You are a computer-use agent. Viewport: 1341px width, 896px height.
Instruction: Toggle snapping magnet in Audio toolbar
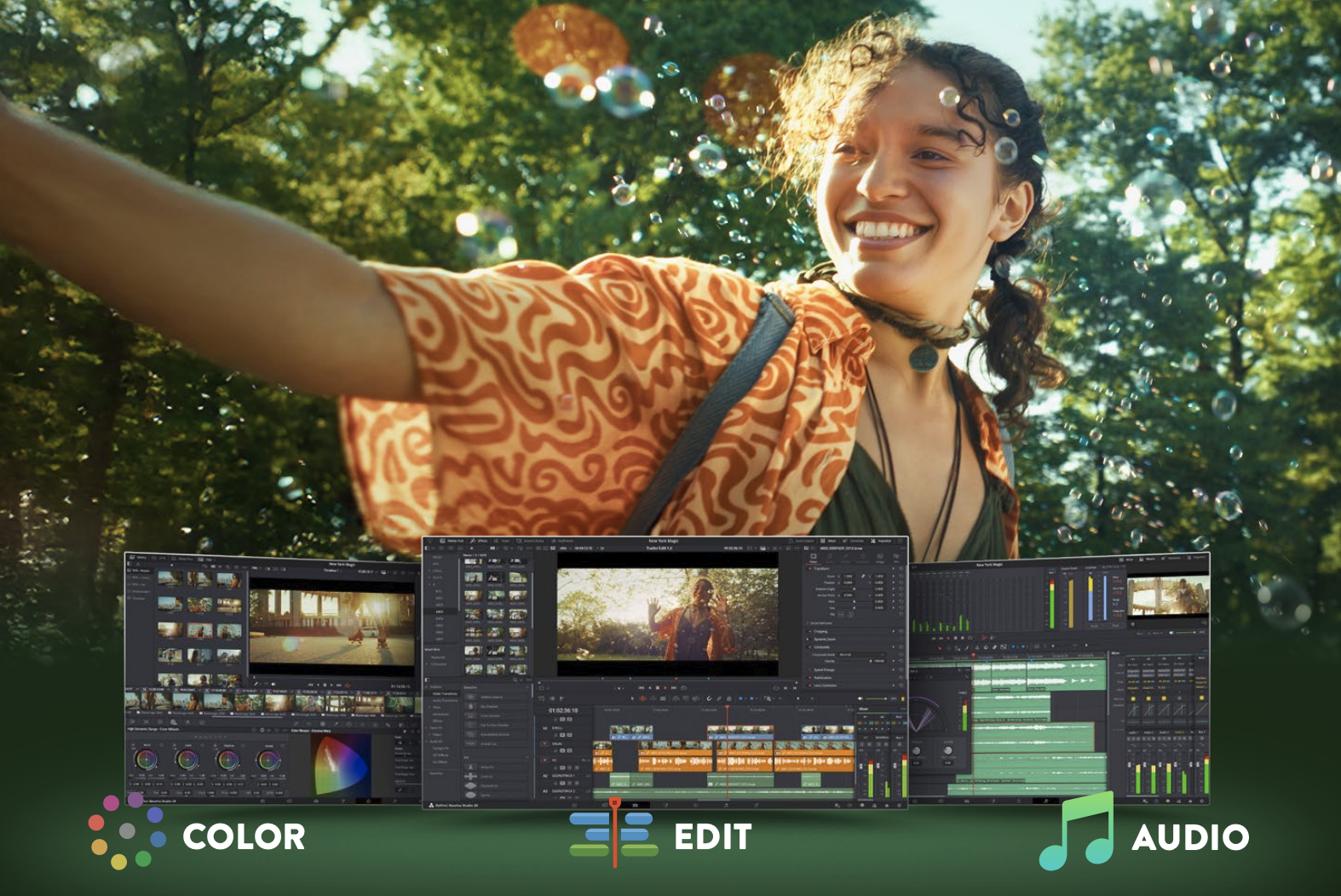pyautogui.click(x=986, y=647)
